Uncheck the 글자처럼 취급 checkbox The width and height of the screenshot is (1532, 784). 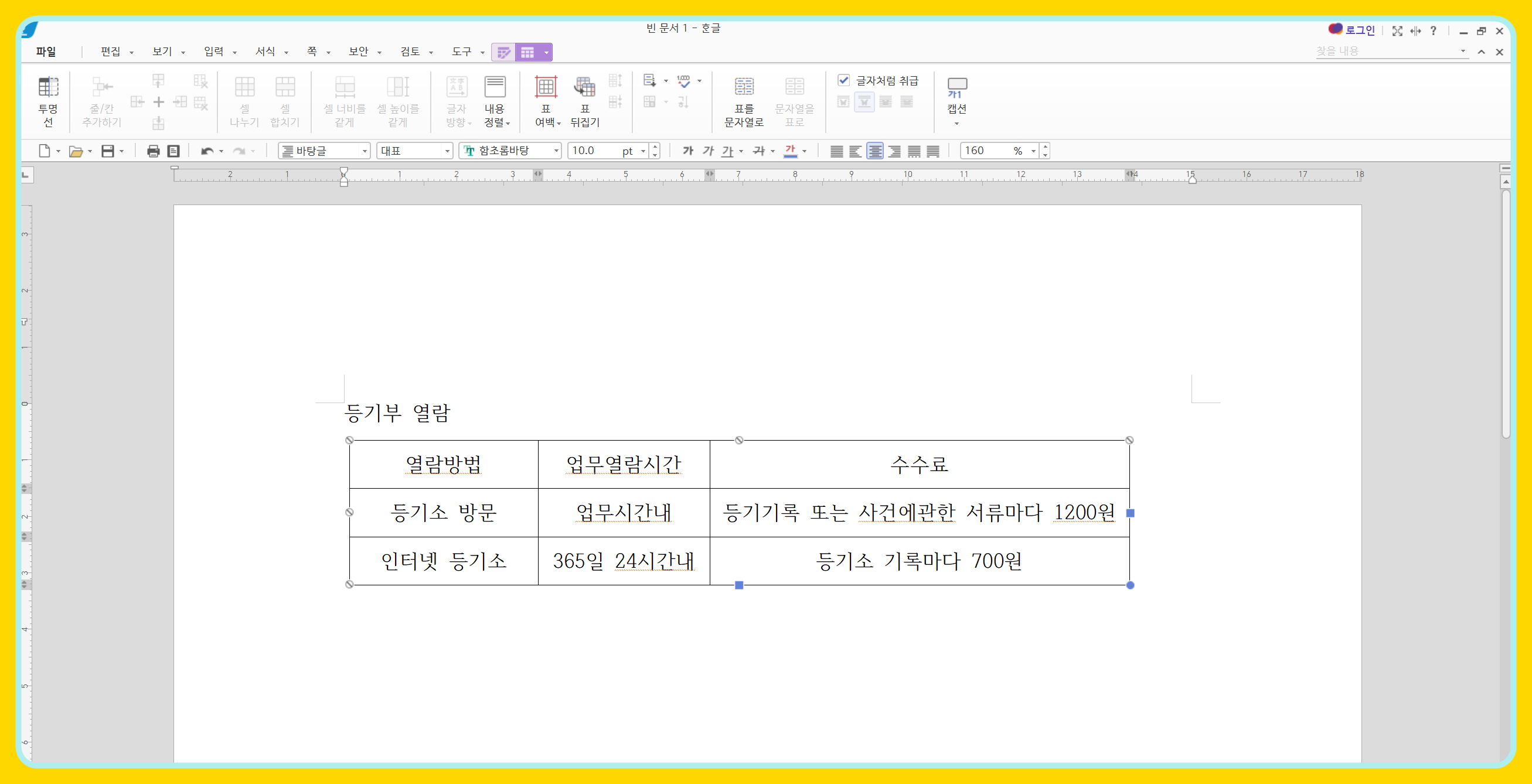[x=843, y=80]
